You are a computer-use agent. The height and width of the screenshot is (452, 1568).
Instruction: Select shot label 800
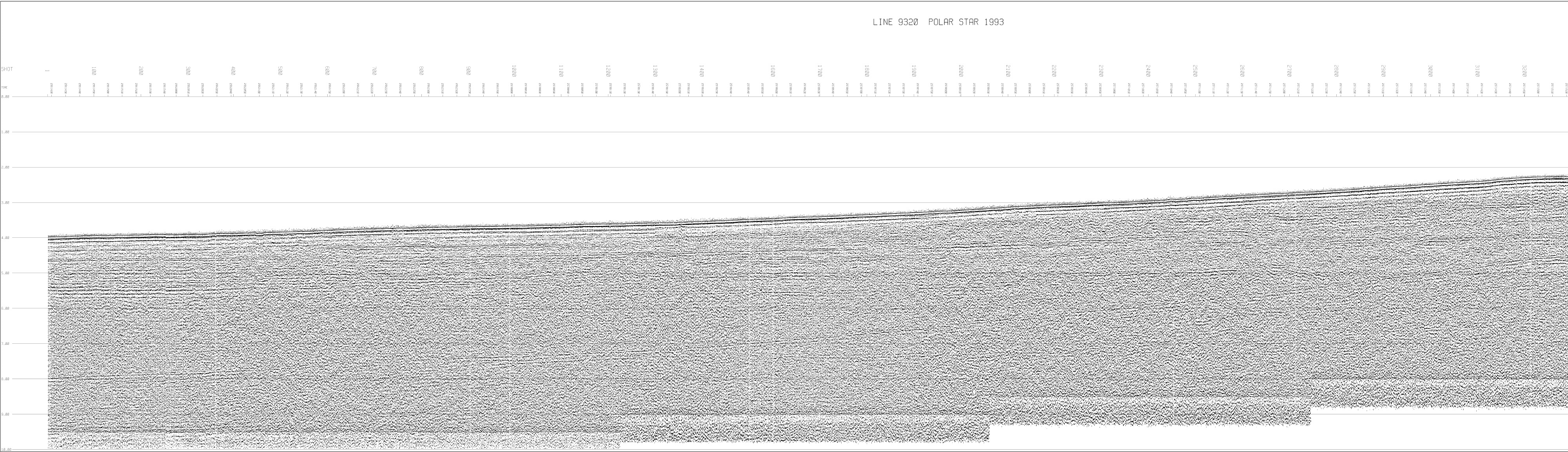pyautogui.click(x=421, y=71)
